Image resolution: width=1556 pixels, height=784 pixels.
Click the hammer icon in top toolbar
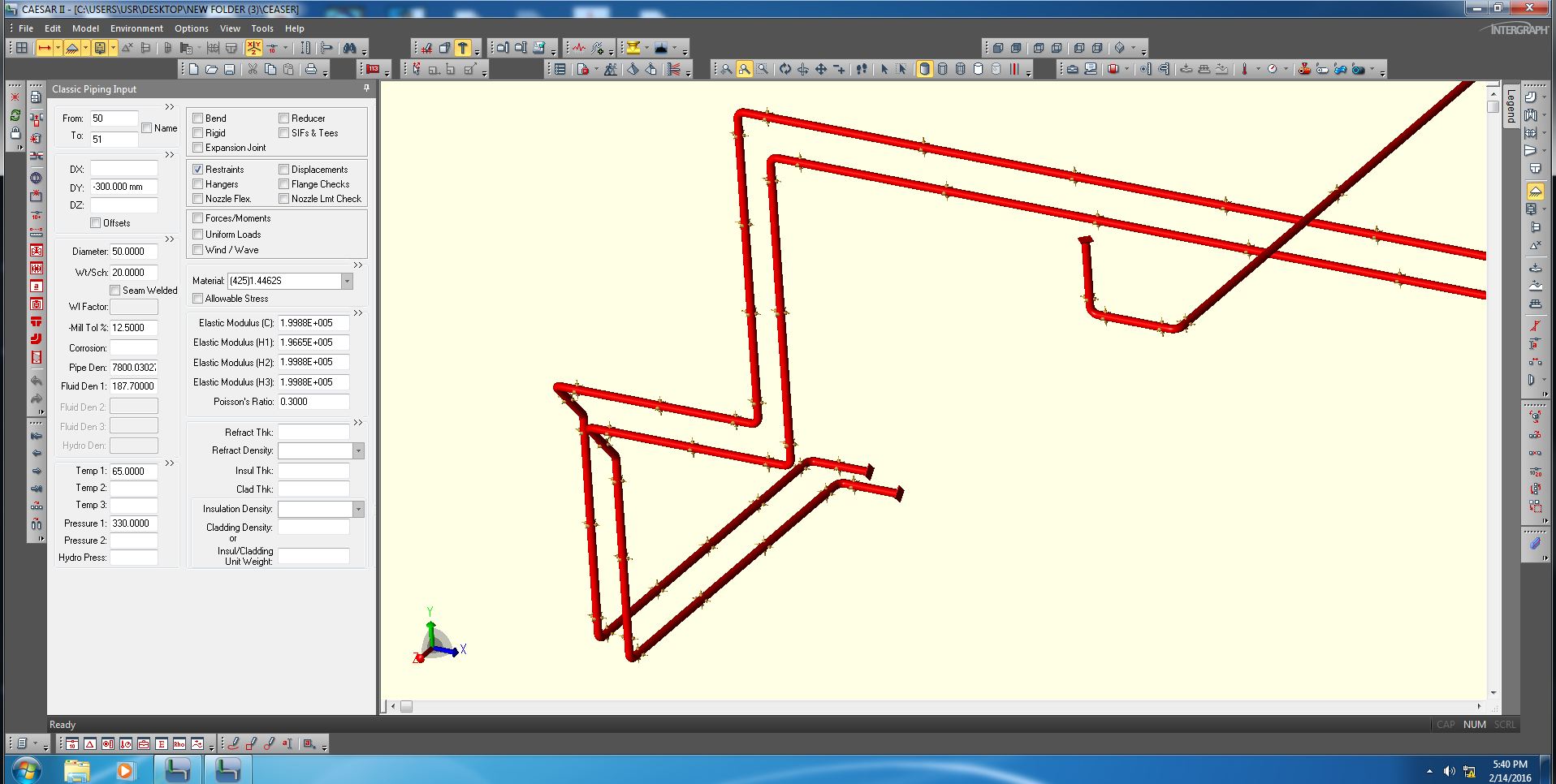tap(463, 48)
